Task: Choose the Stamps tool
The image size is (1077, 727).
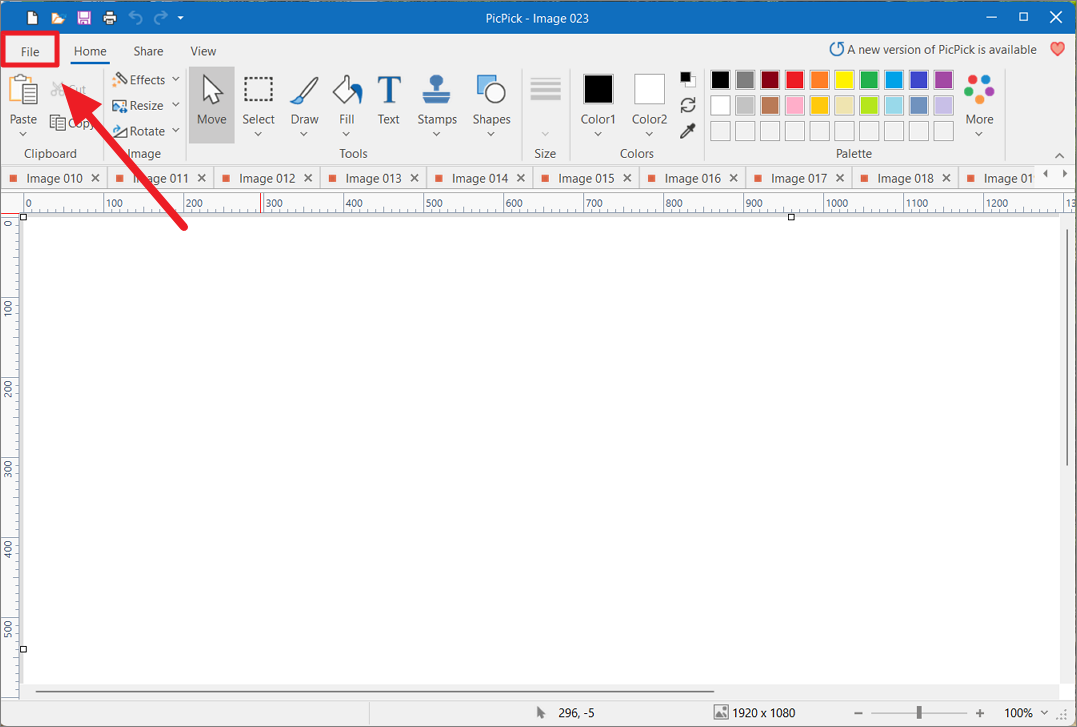Action: (437, 100)
